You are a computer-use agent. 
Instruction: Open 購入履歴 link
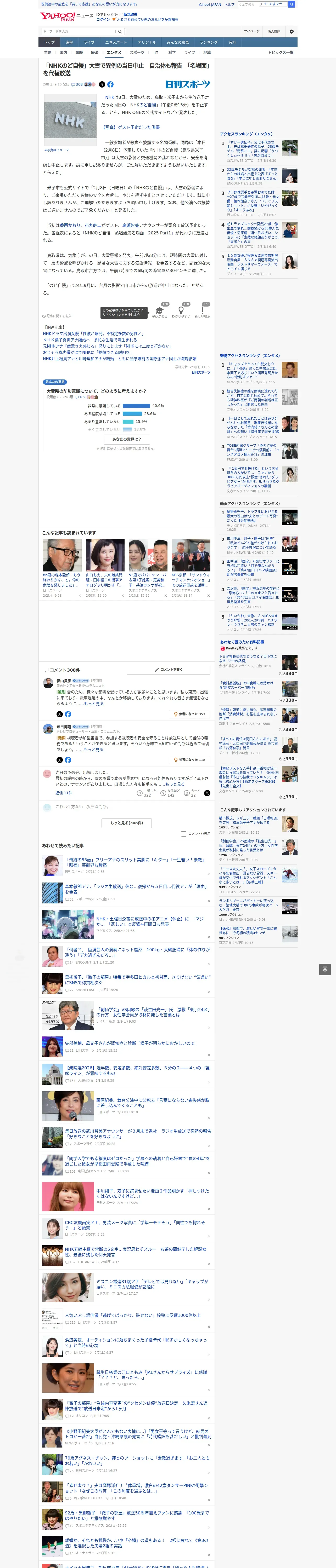point(274,31)
